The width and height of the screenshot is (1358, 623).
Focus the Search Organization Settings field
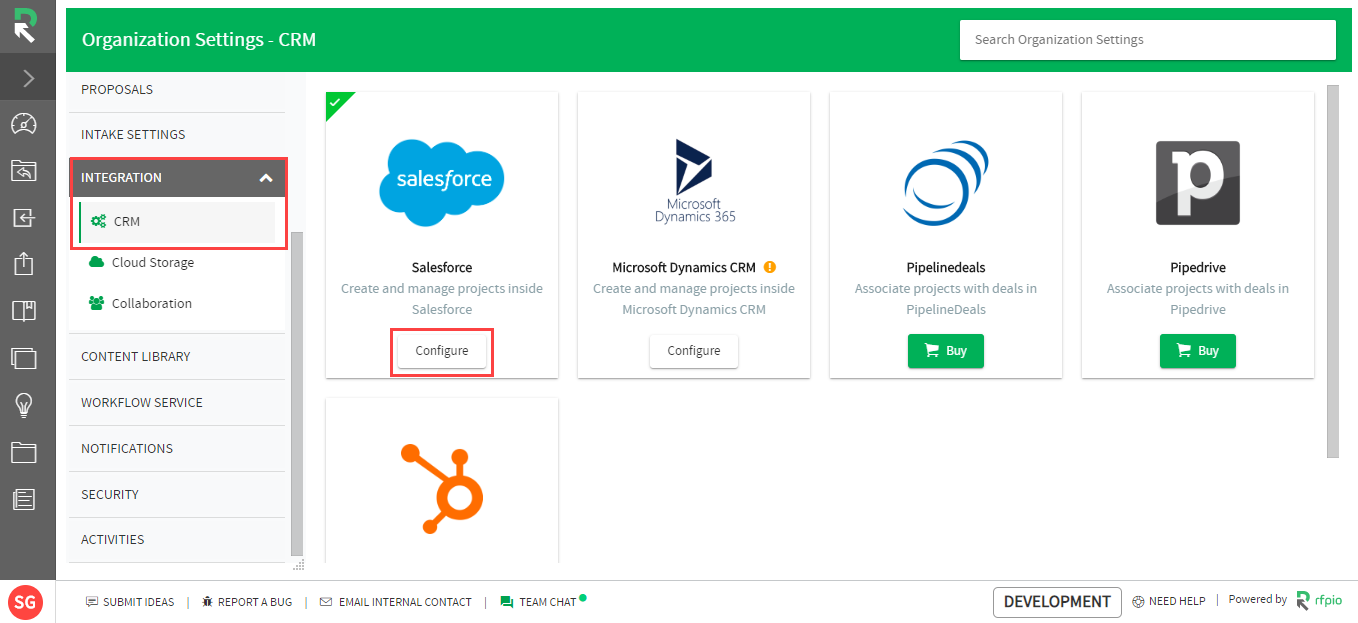point(1148,40)
